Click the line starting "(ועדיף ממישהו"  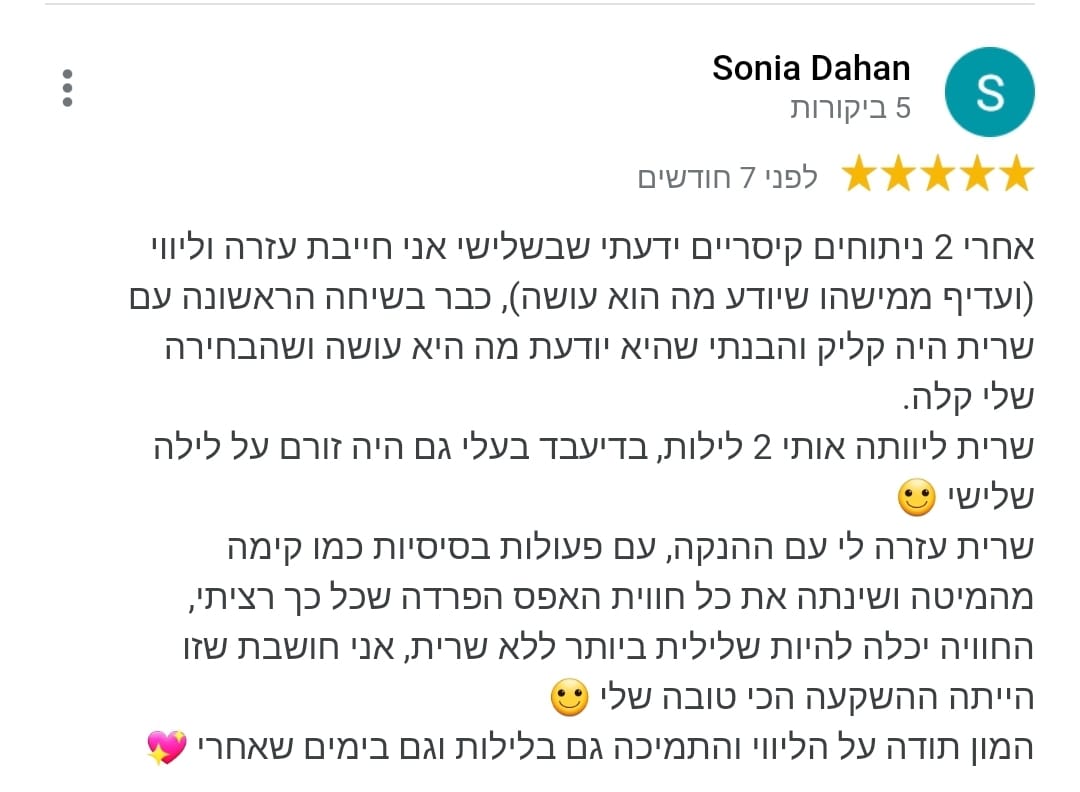pyautogui.click(x=580, y=298)
